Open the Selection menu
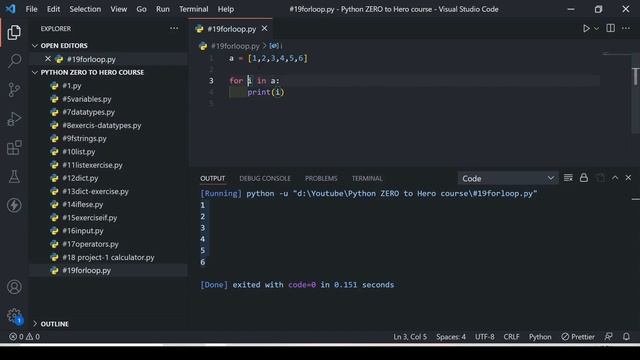This screenshot has height=360, width=640. click(85, 9)
